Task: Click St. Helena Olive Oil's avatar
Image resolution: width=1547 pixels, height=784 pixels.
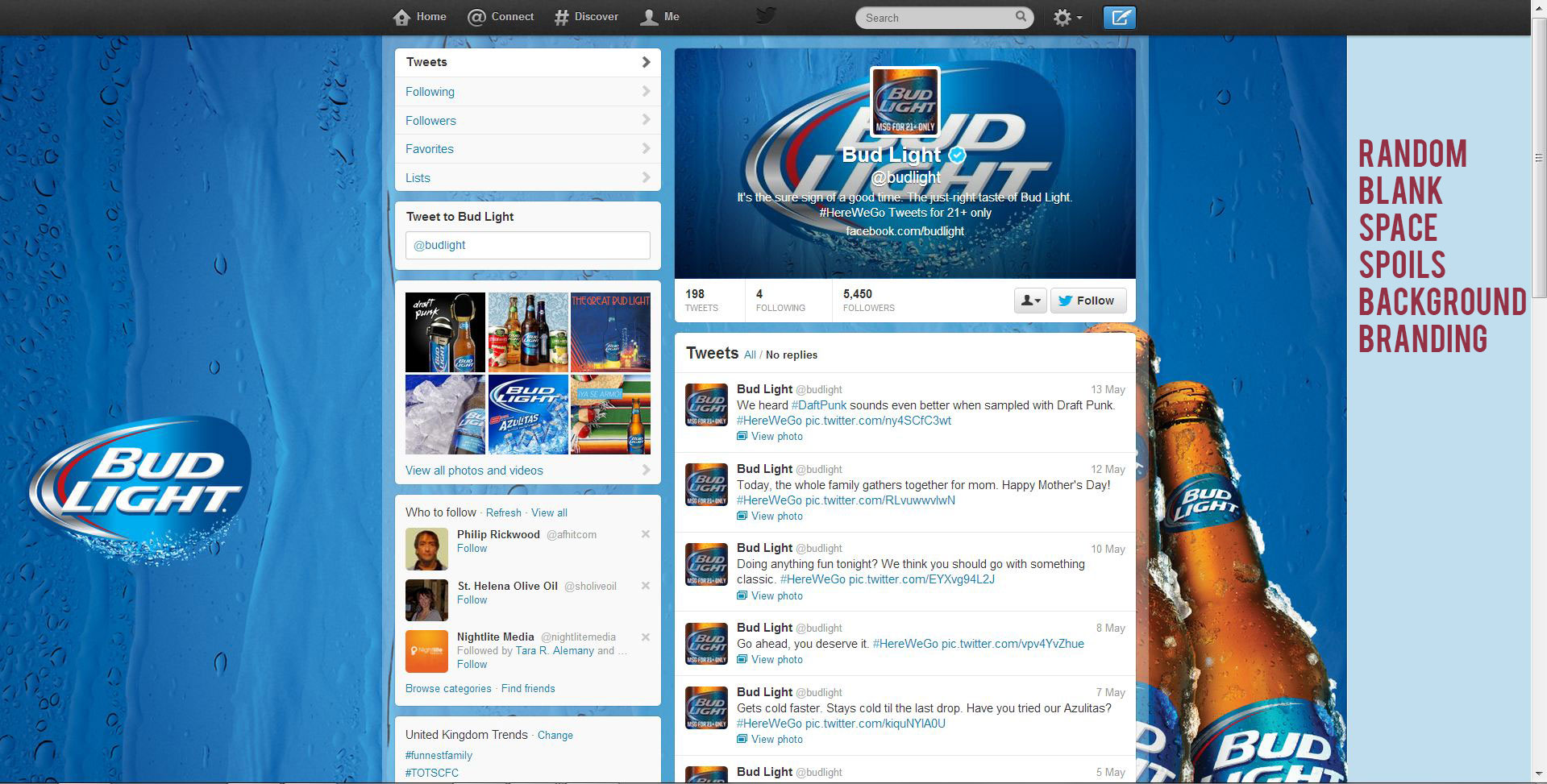Action: (426, 600)
